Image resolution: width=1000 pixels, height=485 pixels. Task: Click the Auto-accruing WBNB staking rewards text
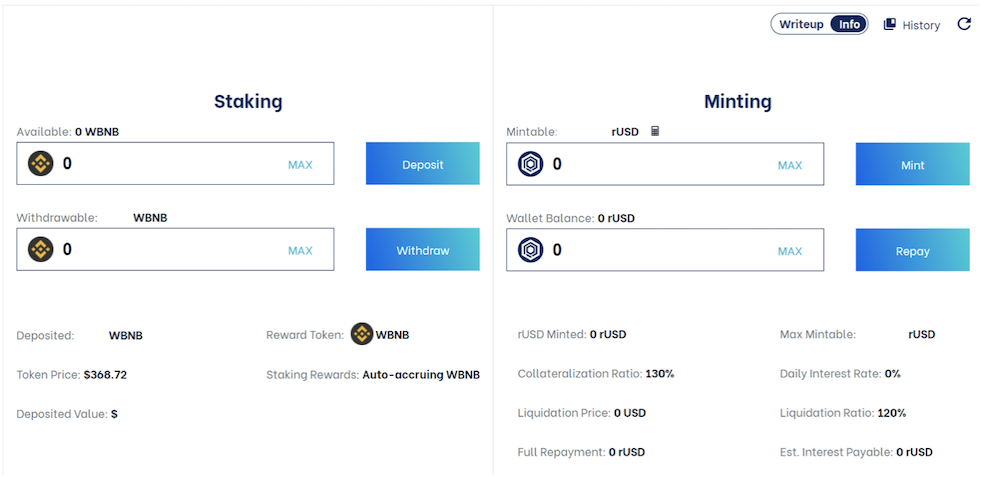click(x=421, y=375)
